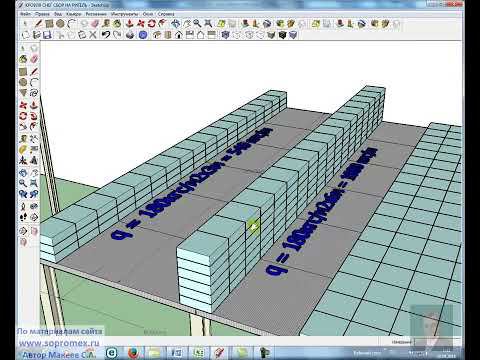
Task: Click the Измерения measurements input box
Action: (437, 342)
